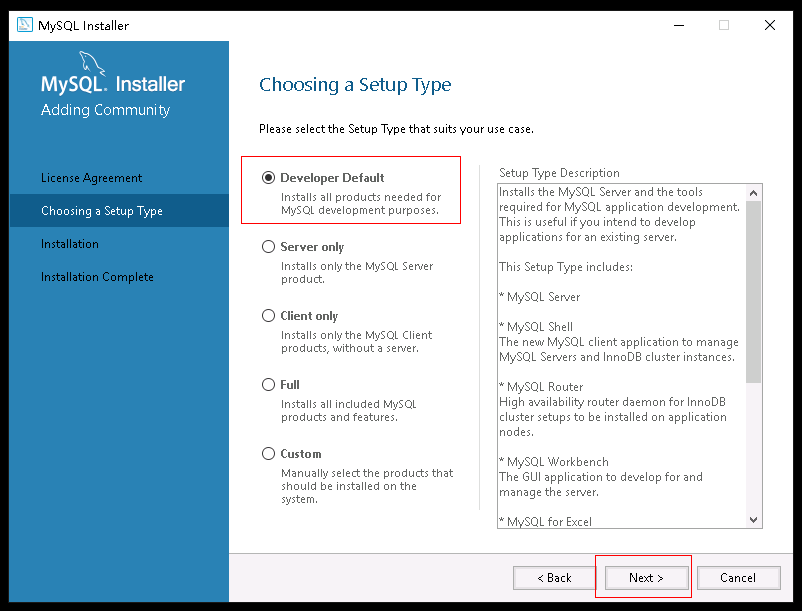This screenshot has height=611, width=802.
Task: Click 'Adding Community' subtitle
Action: (x=105, y=110)
